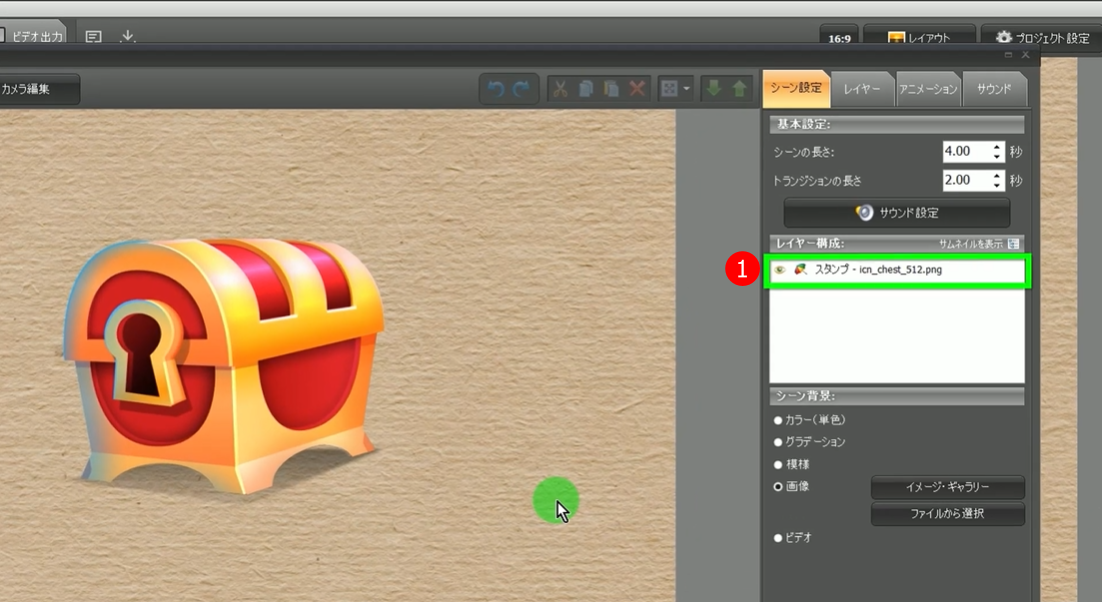Decrease トランジションの長さ with down stepper
The height and width of the screenshot is (602, 1102).
coord(997,186)
